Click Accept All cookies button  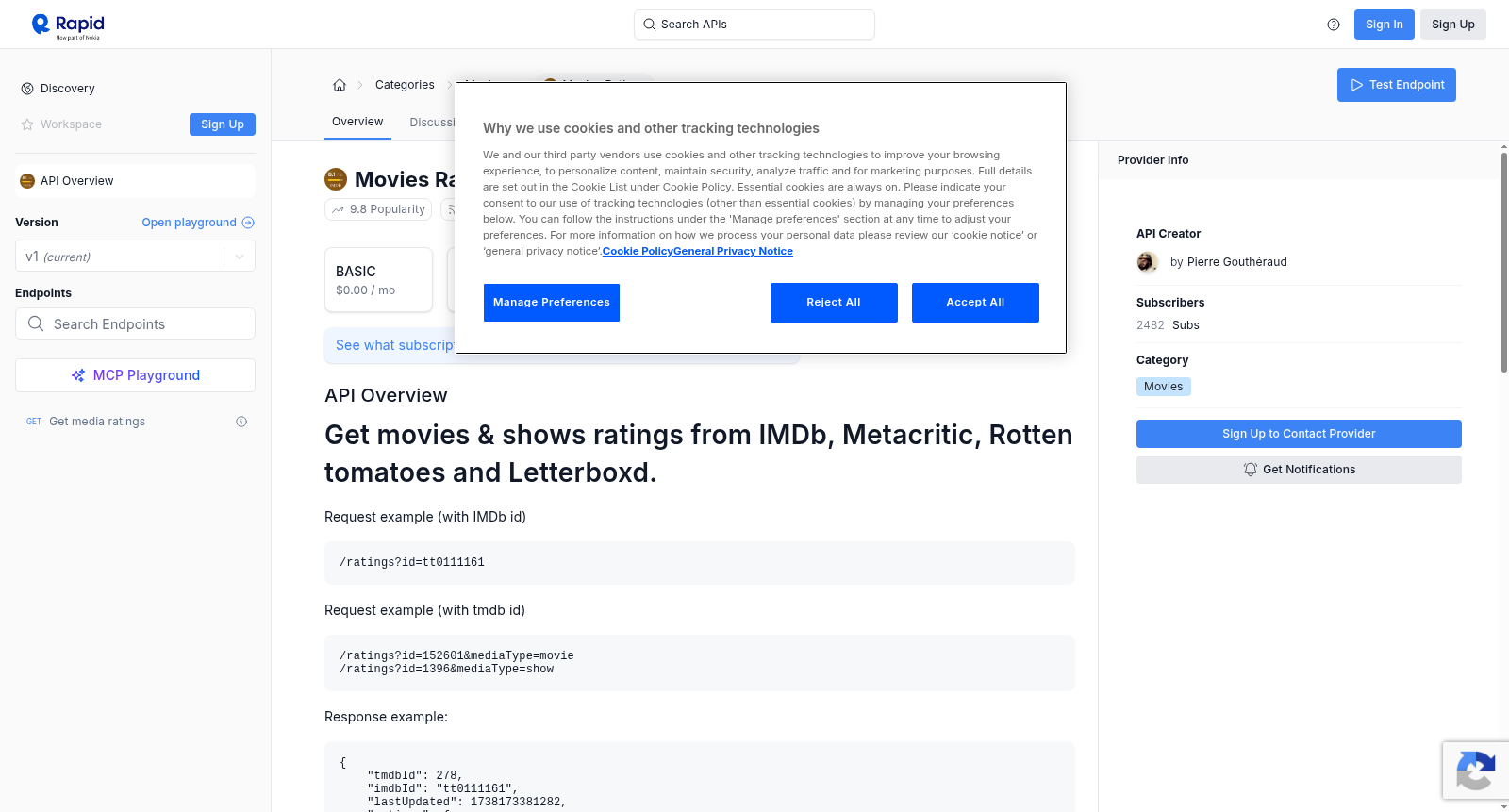[975, 303]
